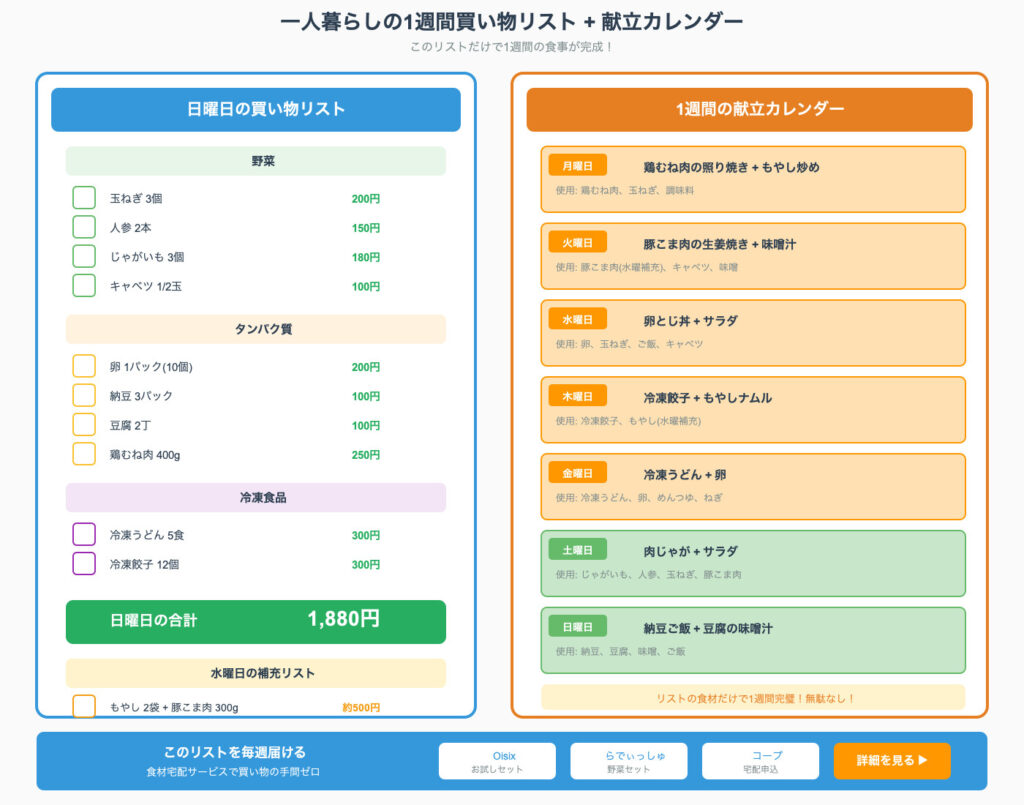This screenshot has height=805, width=1024.
Task: Select the コープ 宅配申込 button
Action: tap(760, 761)
